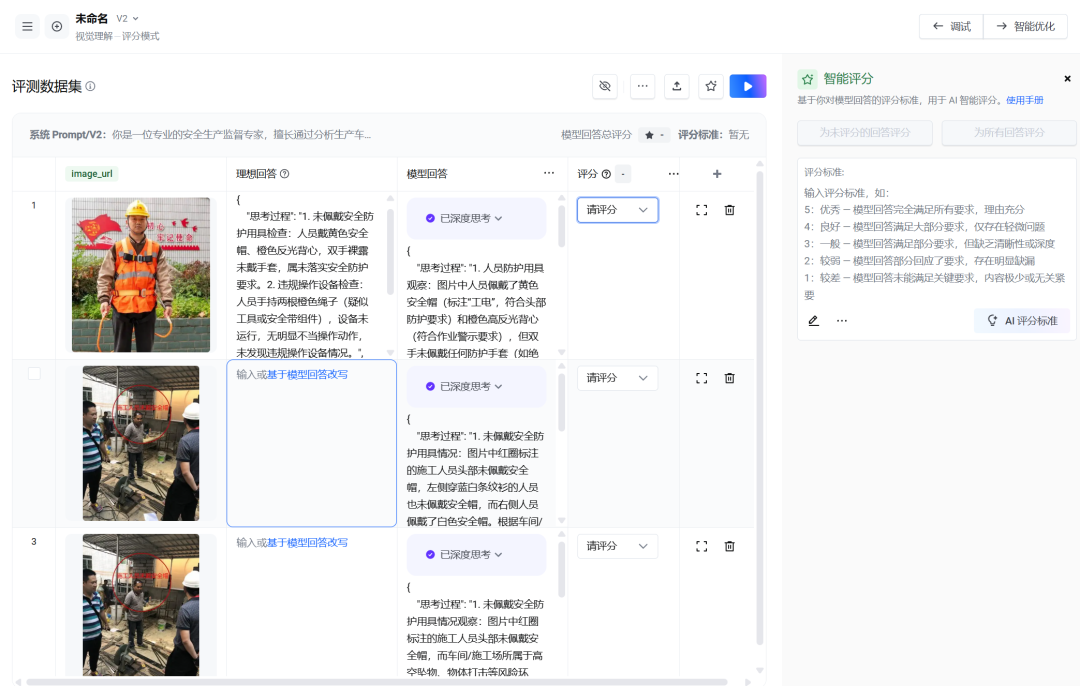
Task: Delete row 1 with the trash icon
Action: (x=729, y=210)
